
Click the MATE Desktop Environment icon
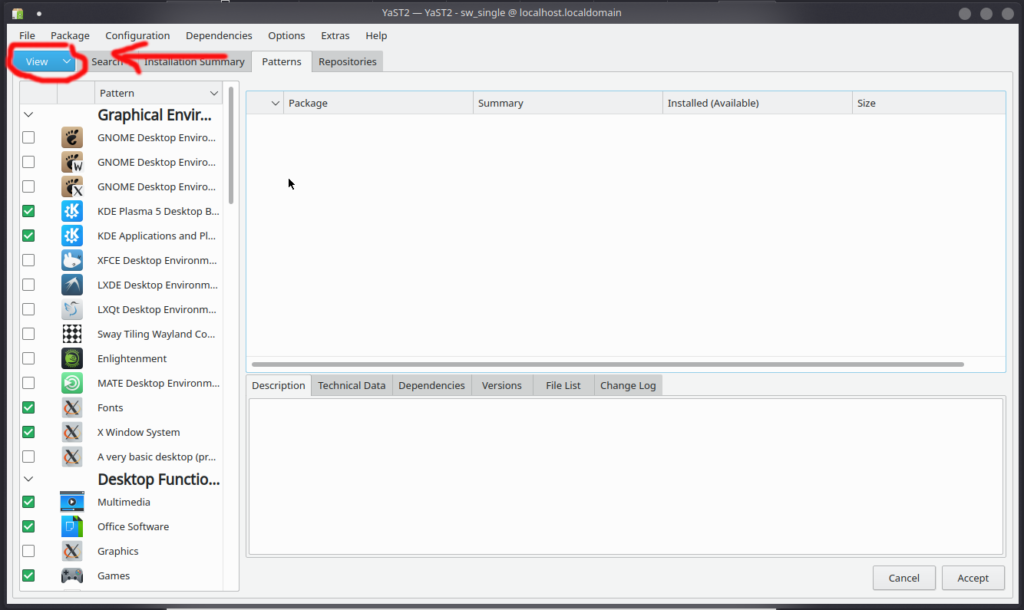click(72, 383)
